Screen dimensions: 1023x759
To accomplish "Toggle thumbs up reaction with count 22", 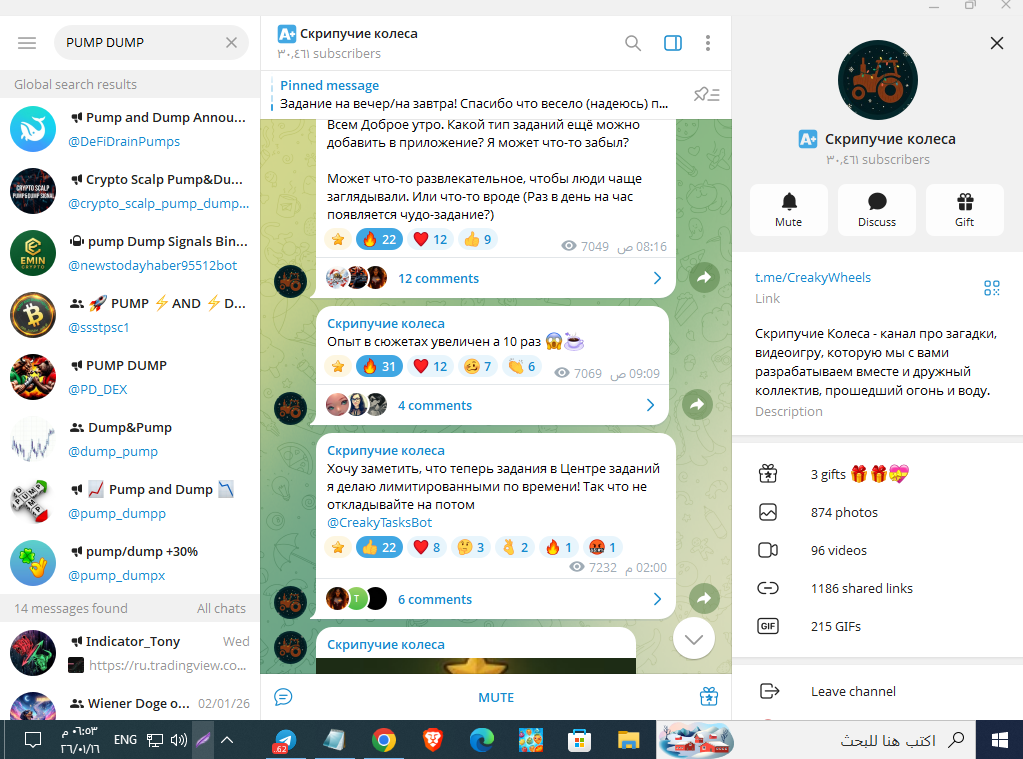I will (x=379, y=547).
